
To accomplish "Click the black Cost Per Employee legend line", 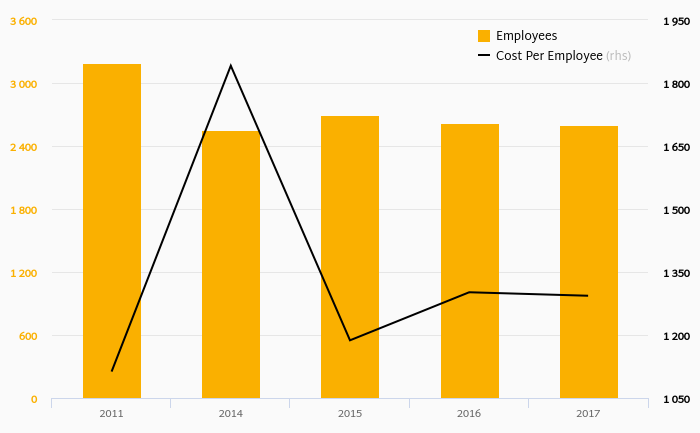I will pyautogui.click(x=484, y=56).
